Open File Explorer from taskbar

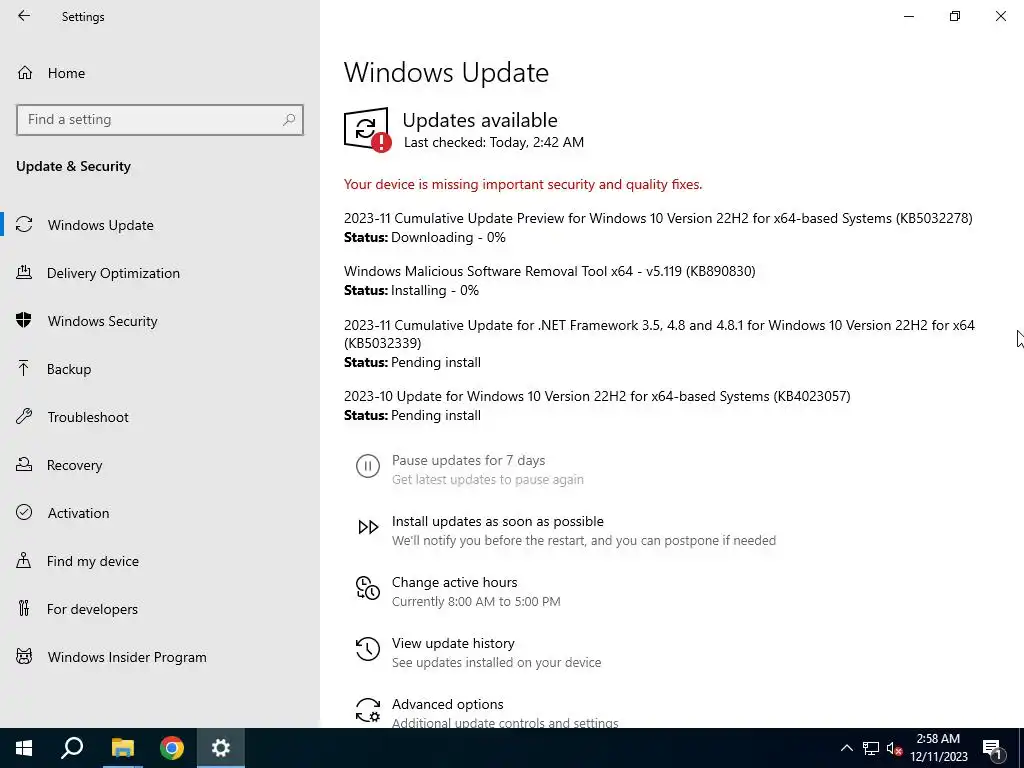(122, 748)
